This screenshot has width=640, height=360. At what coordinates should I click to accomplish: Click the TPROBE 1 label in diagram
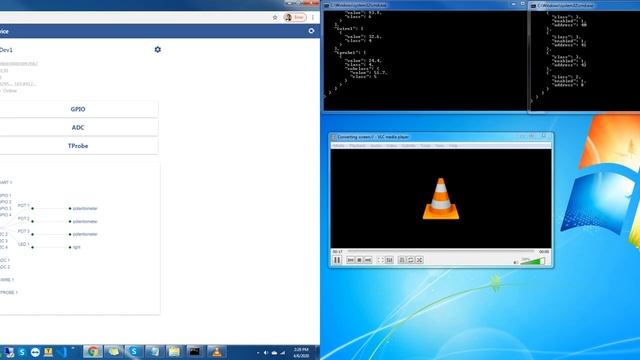[x=8, y=293]
